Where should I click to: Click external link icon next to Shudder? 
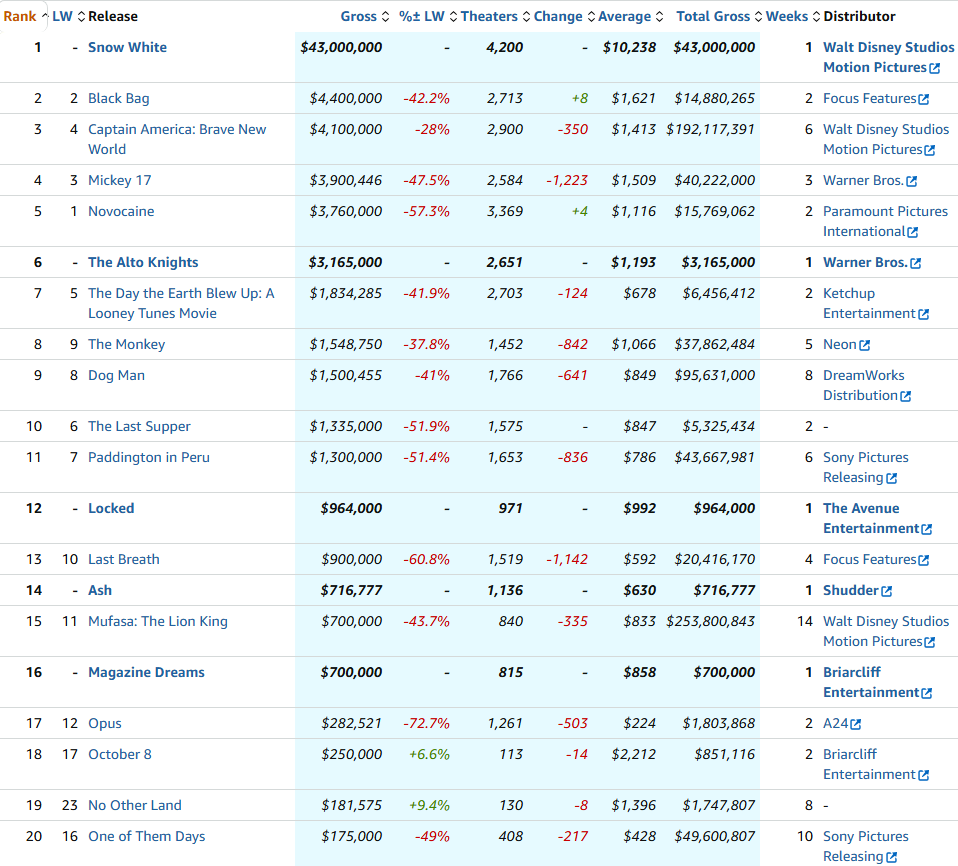pos(886,591)
